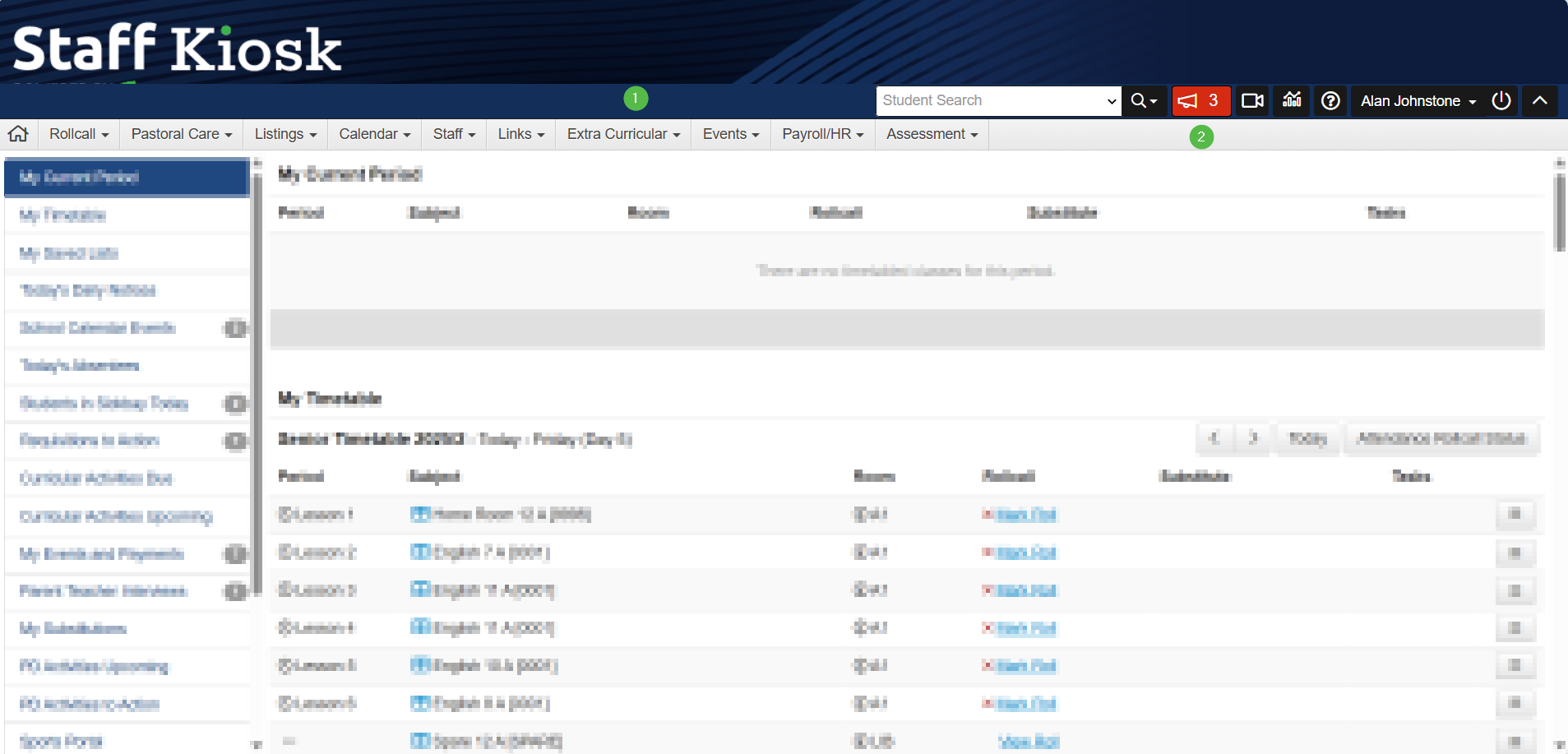Open the Pastoral Care menu
Screen dimensions: 1568x754
(182, 134)
